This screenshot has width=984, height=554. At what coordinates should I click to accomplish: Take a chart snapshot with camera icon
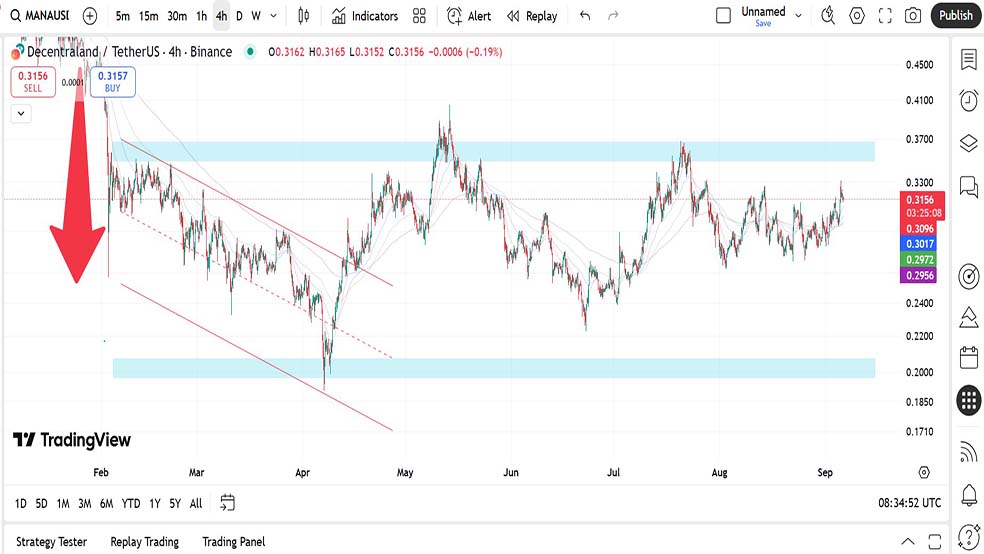[x=912, y=16]
